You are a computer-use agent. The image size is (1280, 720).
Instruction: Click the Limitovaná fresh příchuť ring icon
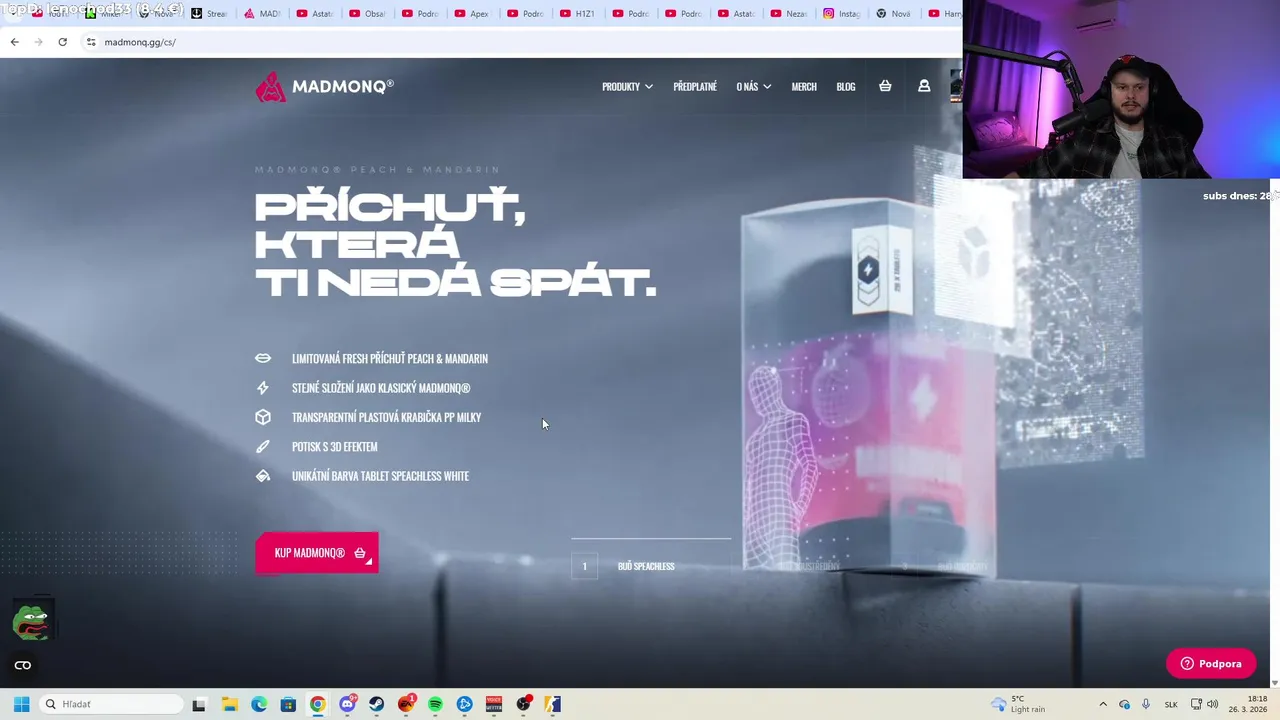pos(263,358)
